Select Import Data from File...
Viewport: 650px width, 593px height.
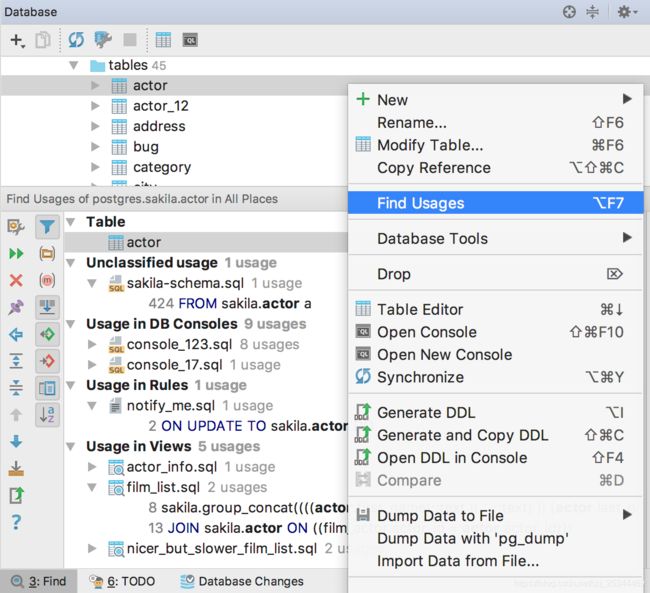[x=495, y=561]
